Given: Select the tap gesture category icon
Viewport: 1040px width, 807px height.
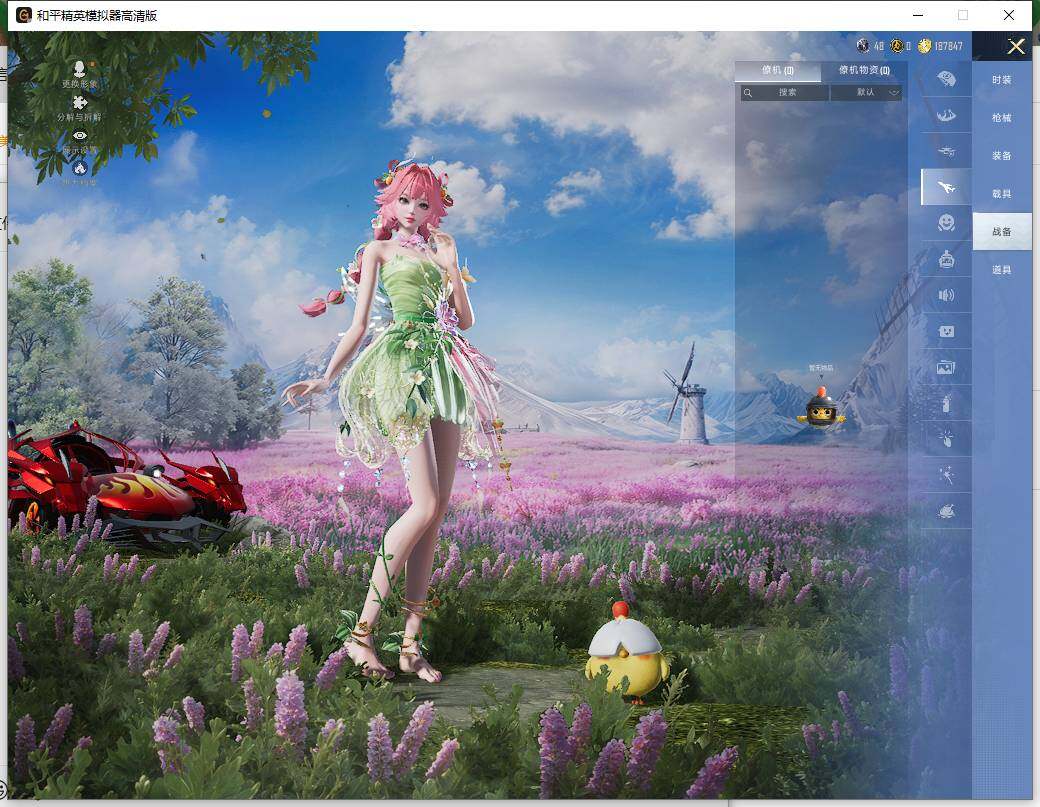Looking at the screenshot, I should [x=946, y=438].
